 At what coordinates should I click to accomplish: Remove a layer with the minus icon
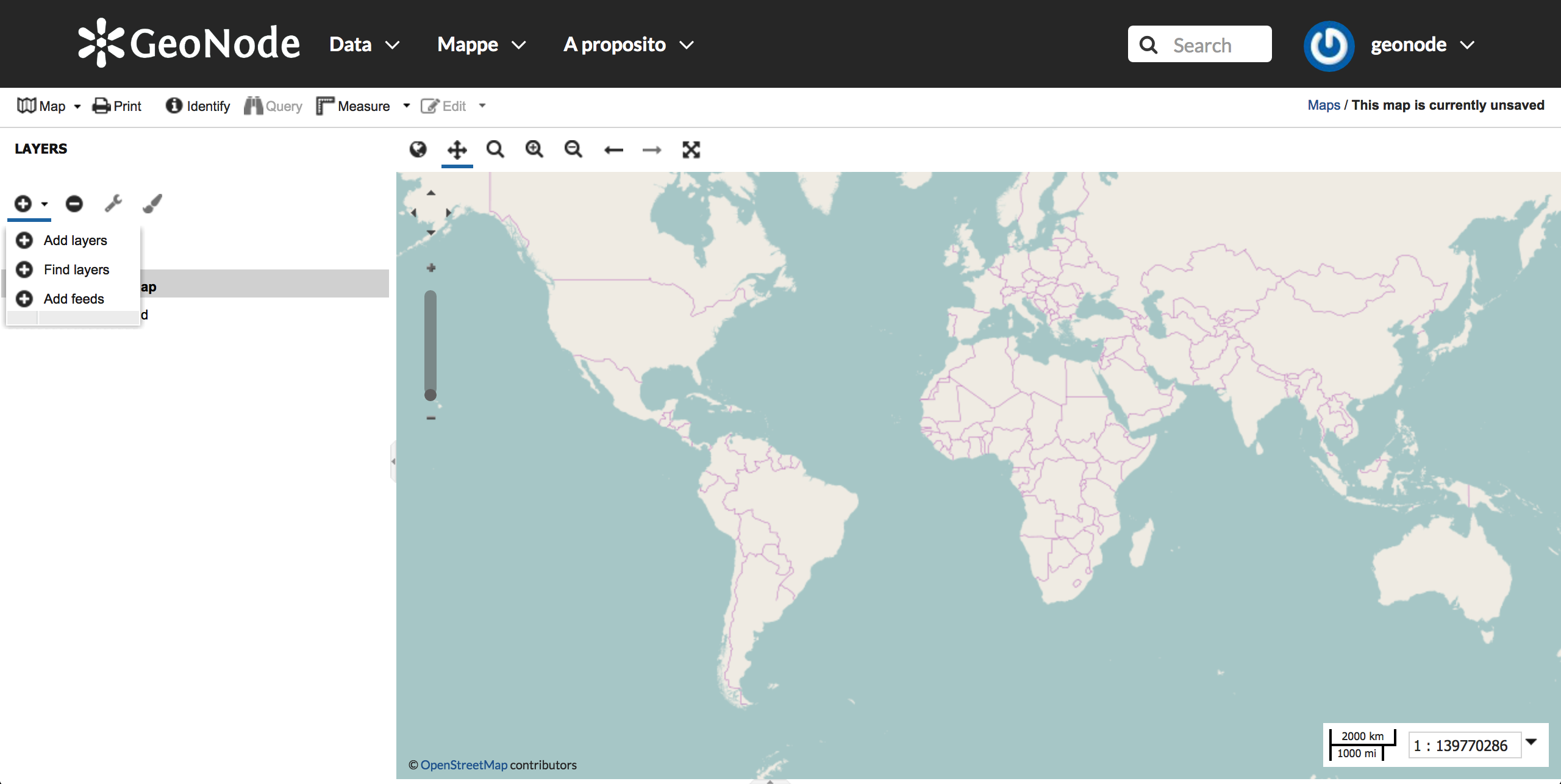coord(74,204)
